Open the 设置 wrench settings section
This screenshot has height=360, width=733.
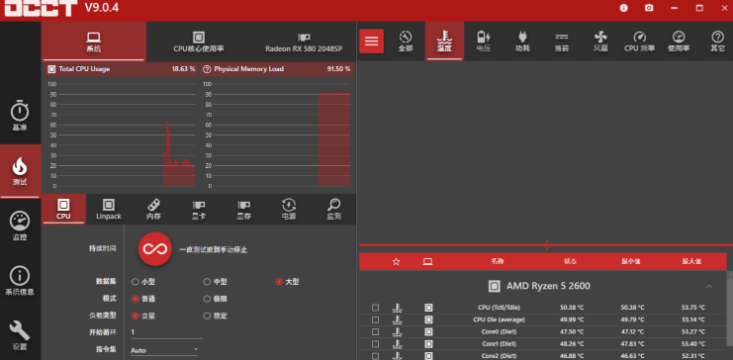pos(20,335)
